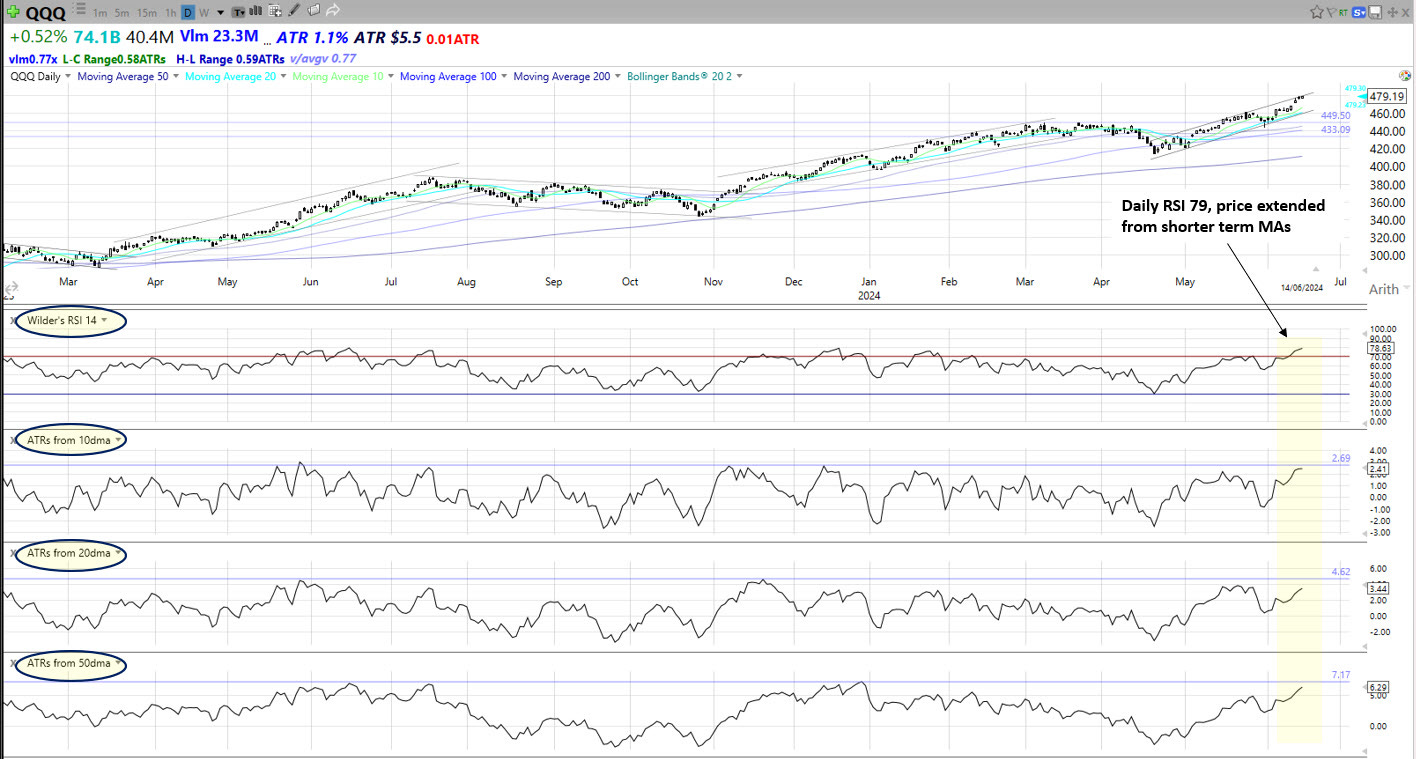Screen dimensions: 1416x759
Task: Click the 479.19 last price label
Action: click(1388, 96)
